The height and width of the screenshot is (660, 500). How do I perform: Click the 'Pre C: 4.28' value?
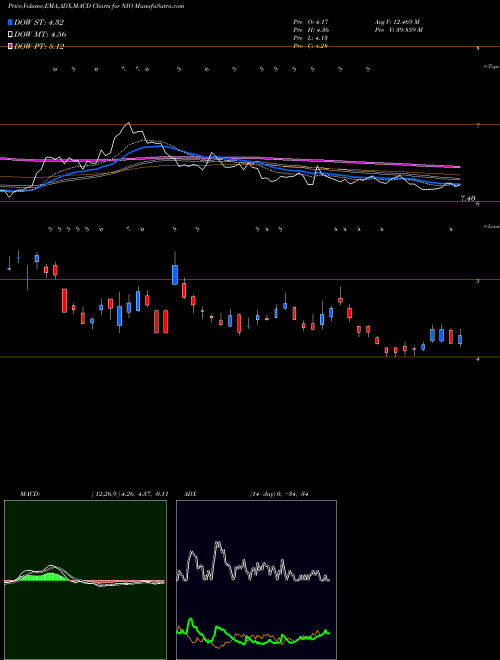(311, 46)
